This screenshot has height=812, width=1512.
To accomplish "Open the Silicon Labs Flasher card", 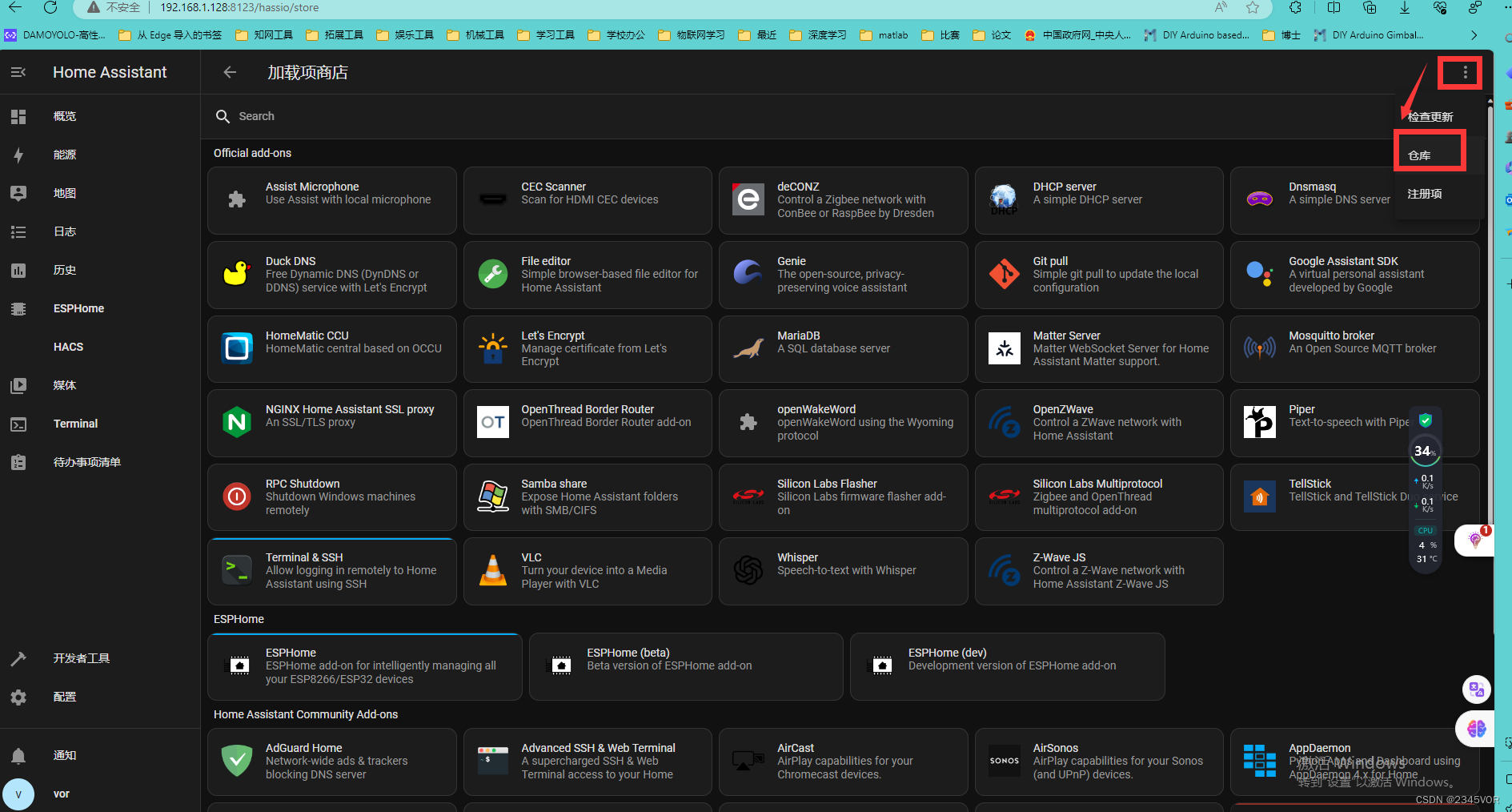I will tap(843, 497).
